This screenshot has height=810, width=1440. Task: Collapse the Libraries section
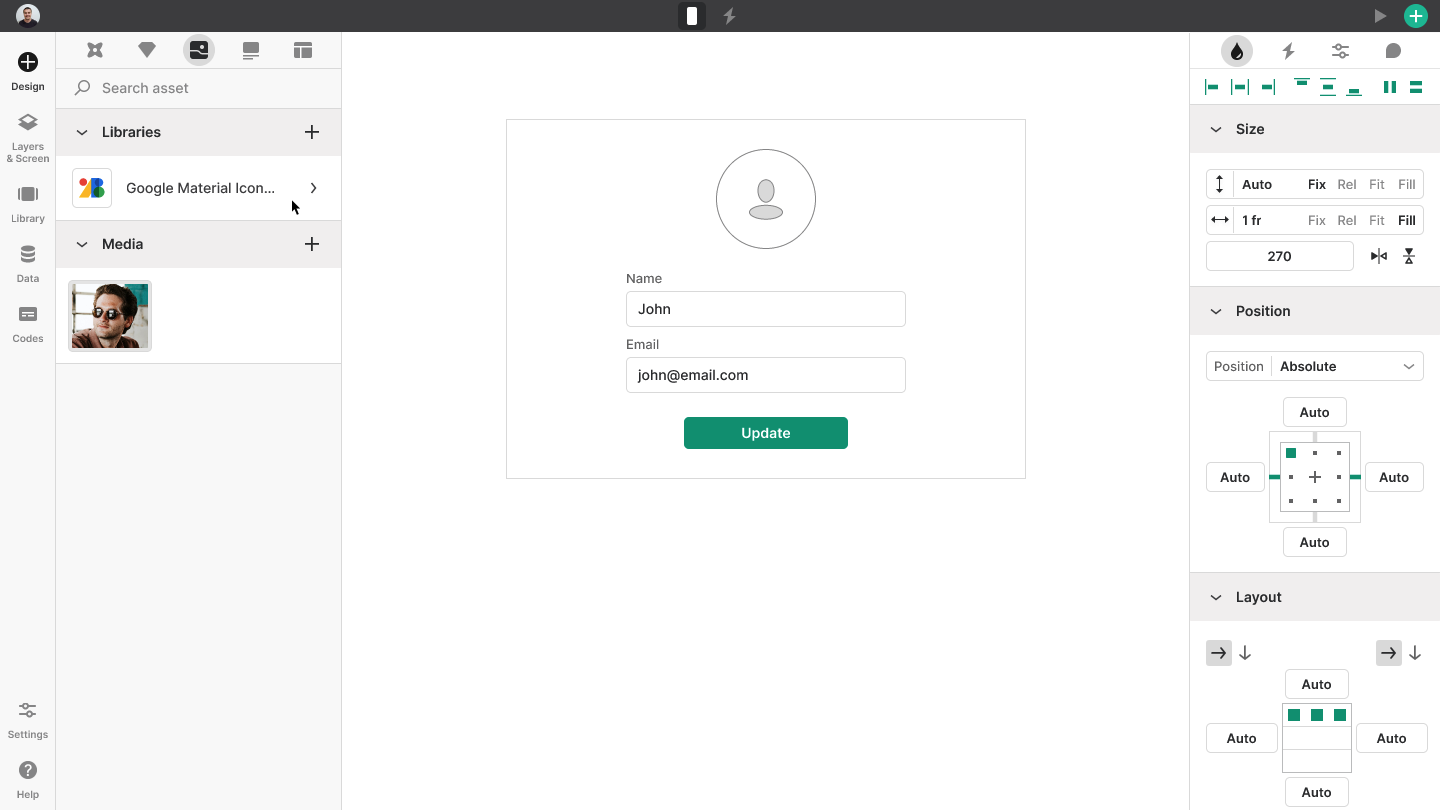coord(81,132)
